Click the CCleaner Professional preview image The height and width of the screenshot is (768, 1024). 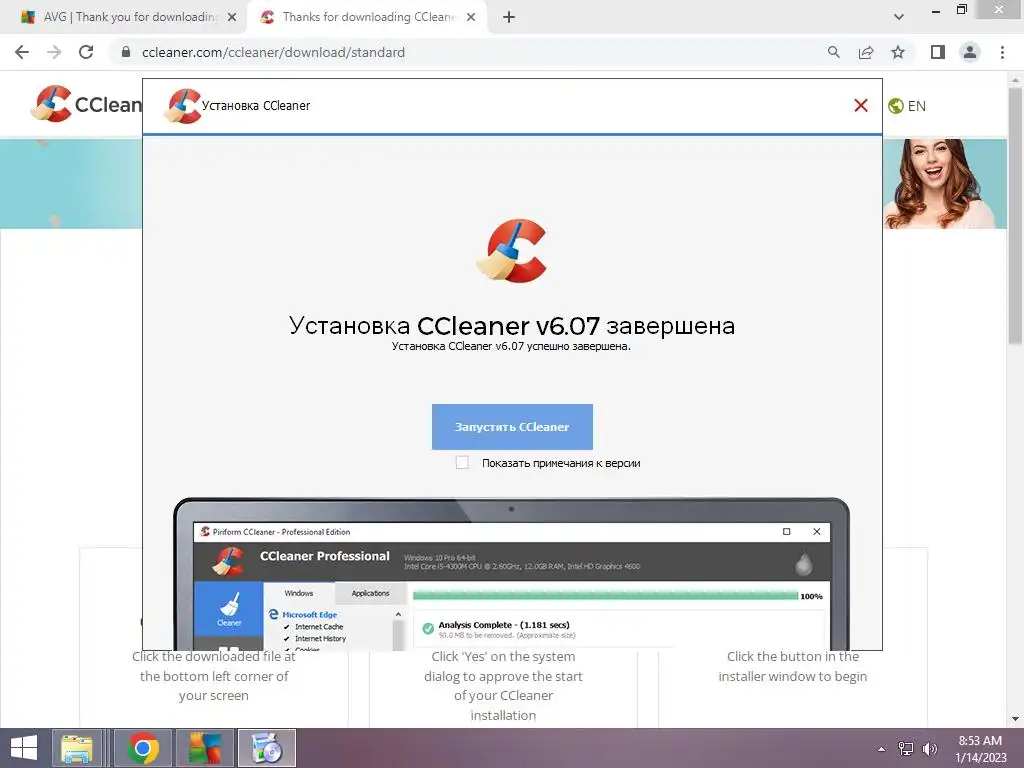point(511,574)
